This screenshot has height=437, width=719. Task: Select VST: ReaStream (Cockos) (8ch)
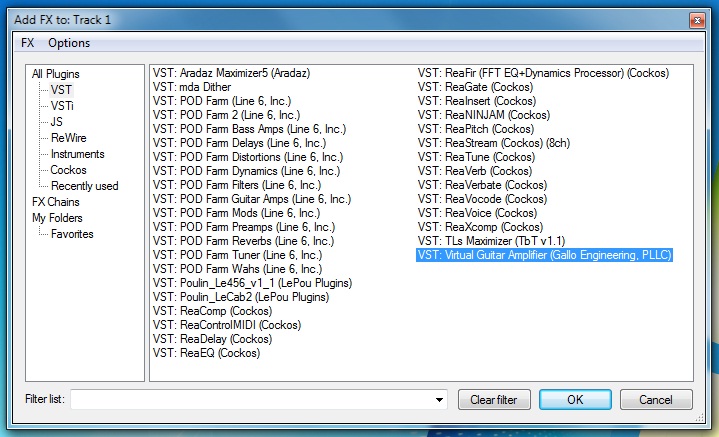point(494,143)
